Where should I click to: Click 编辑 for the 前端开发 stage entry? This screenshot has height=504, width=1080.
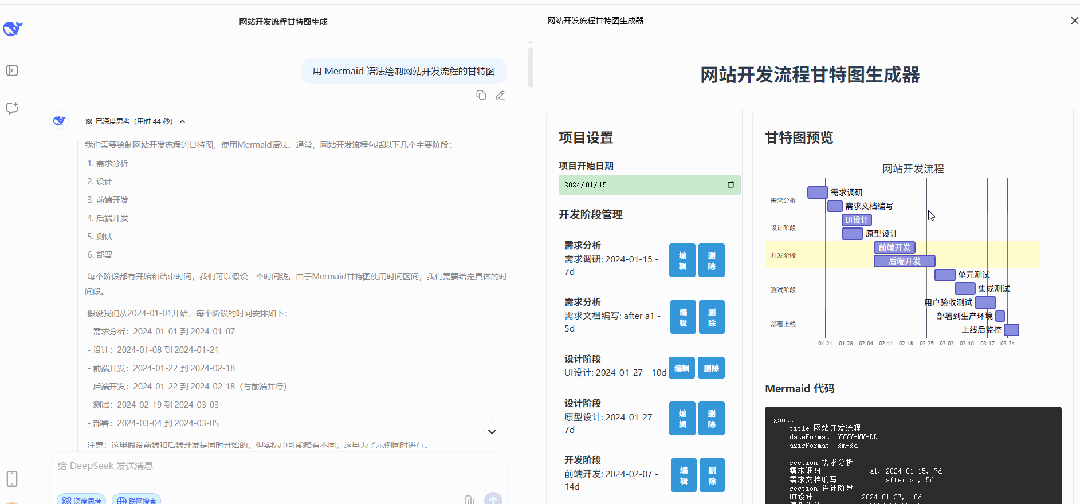tap(683, 475)
